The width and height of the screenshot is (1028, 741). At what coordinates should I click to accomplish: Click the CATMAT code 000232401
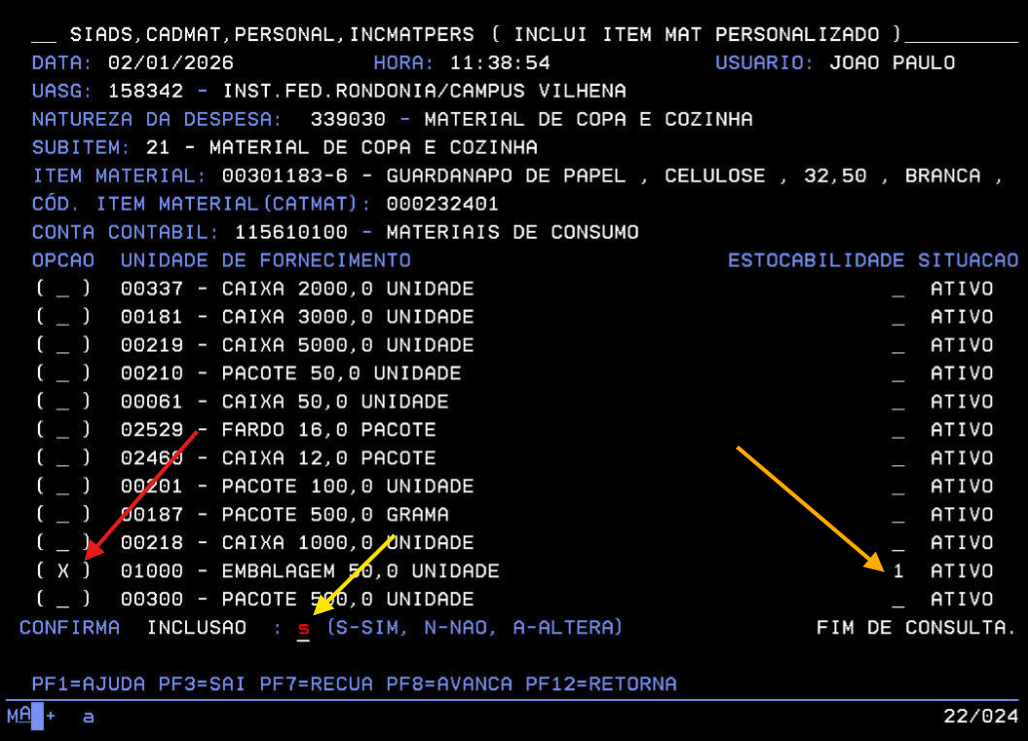point(442,204)
